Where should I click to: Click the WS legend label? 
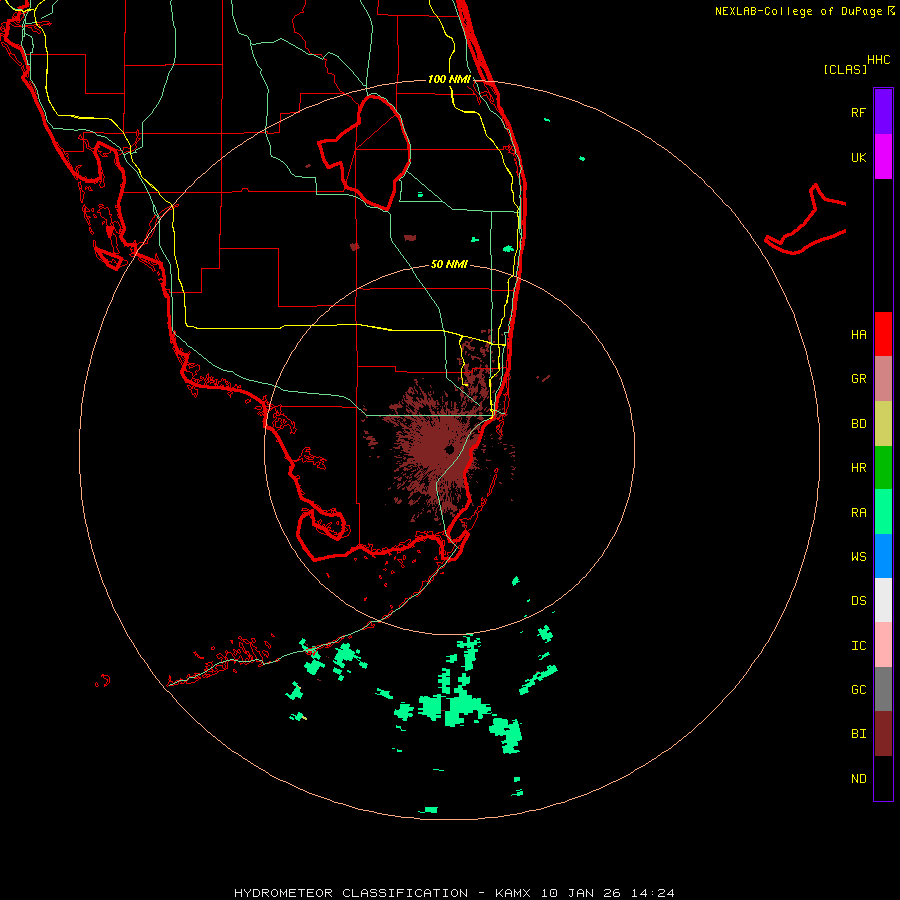[858, 557]
